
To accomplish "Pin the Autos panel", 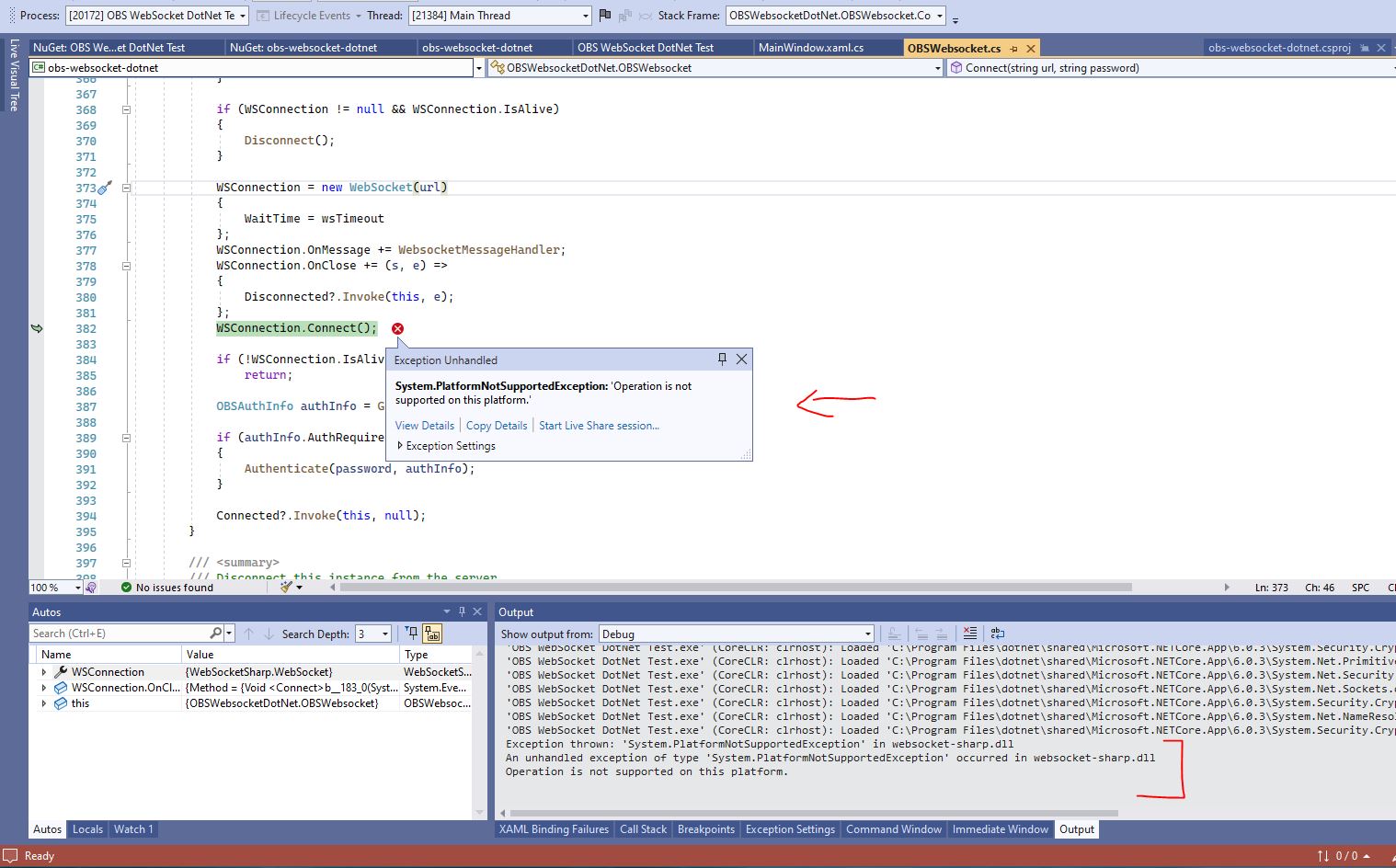I will (462, 611).
